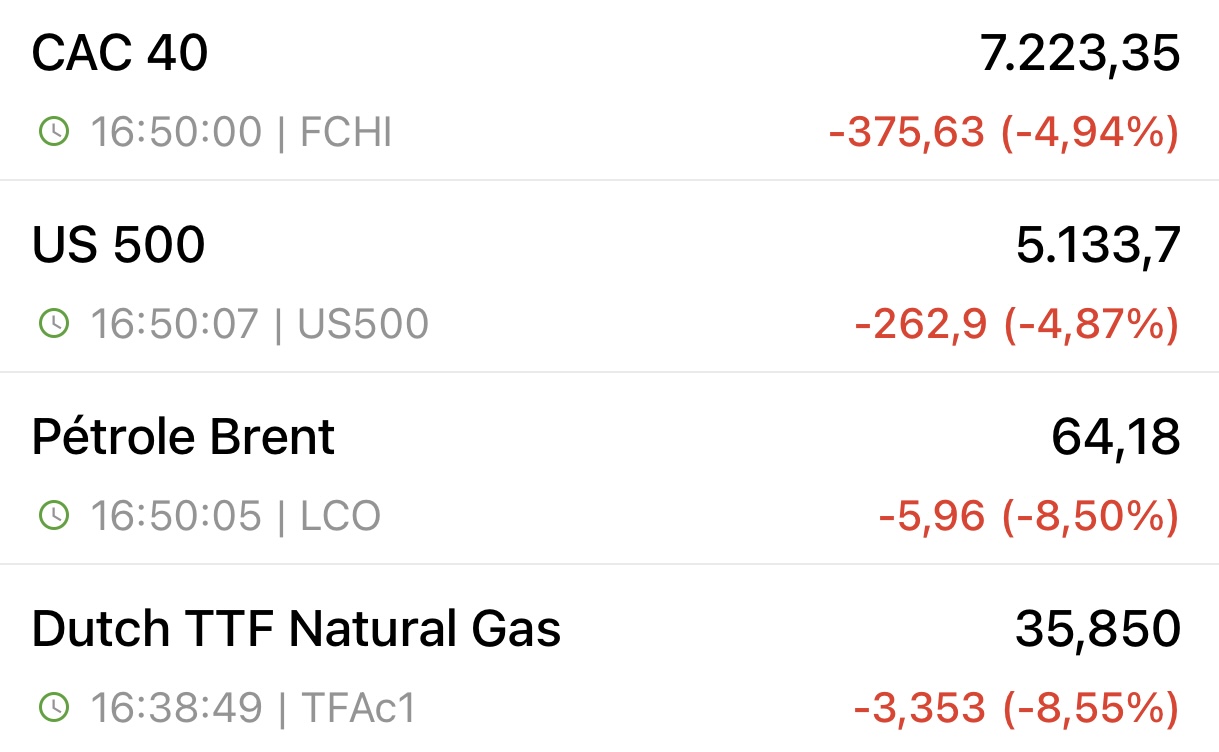This screenshot has width=1219, height=752.
Task: Tap the FCHI ticker symbol
Action: [x=346, y=132]
